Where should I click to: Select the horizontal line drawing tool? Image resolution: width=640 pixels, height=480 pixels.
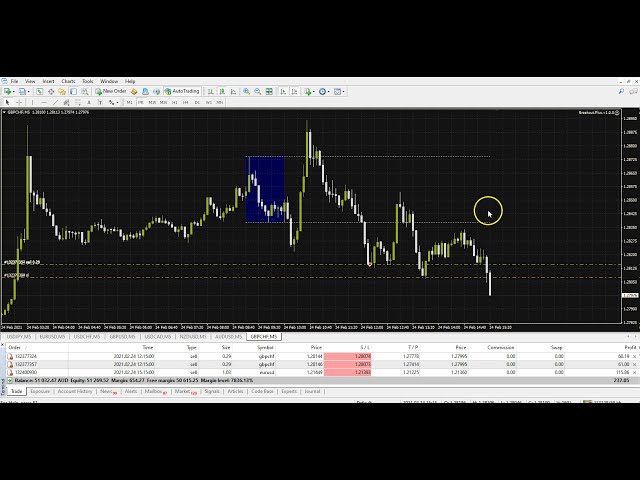click(43, 102)
